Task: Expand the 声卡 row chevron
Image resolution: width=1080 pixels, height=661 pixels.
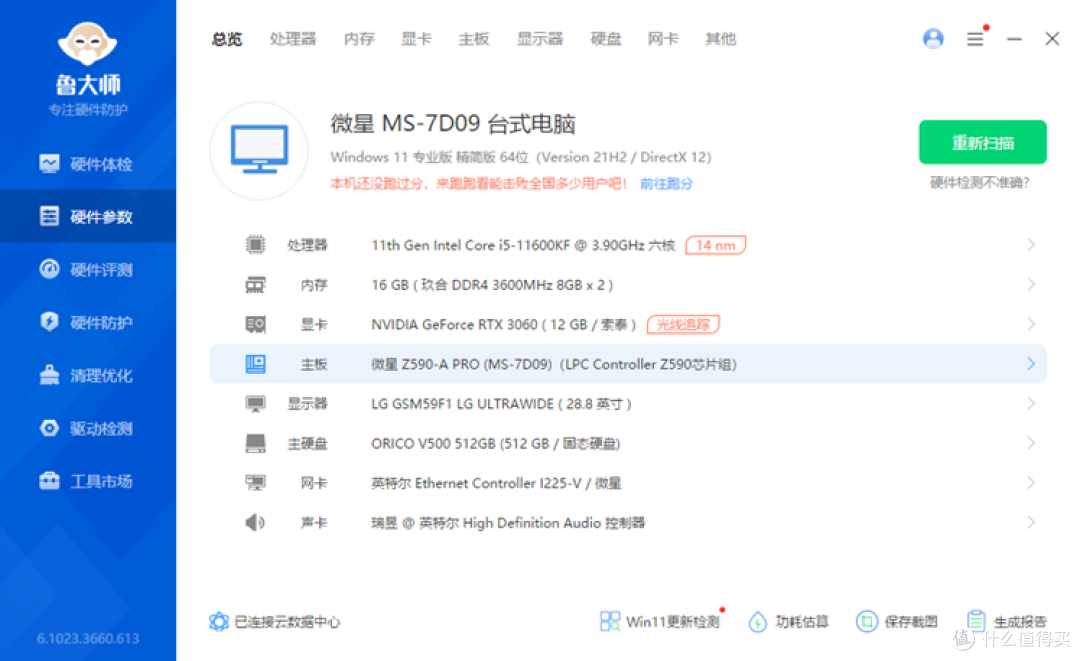Action: coord(1031,523)
